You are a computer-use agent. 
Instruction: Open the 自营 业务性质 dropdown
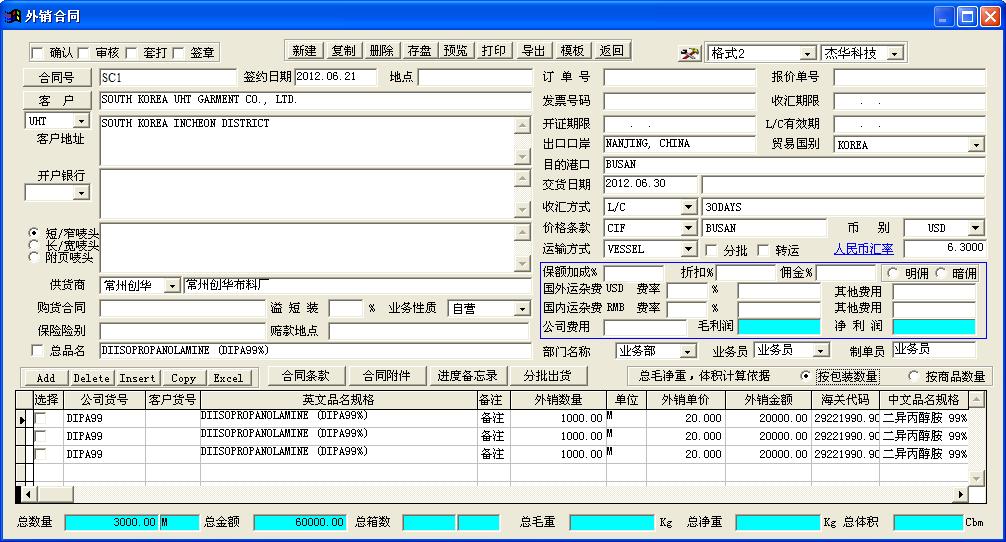[x=522, y=309]
